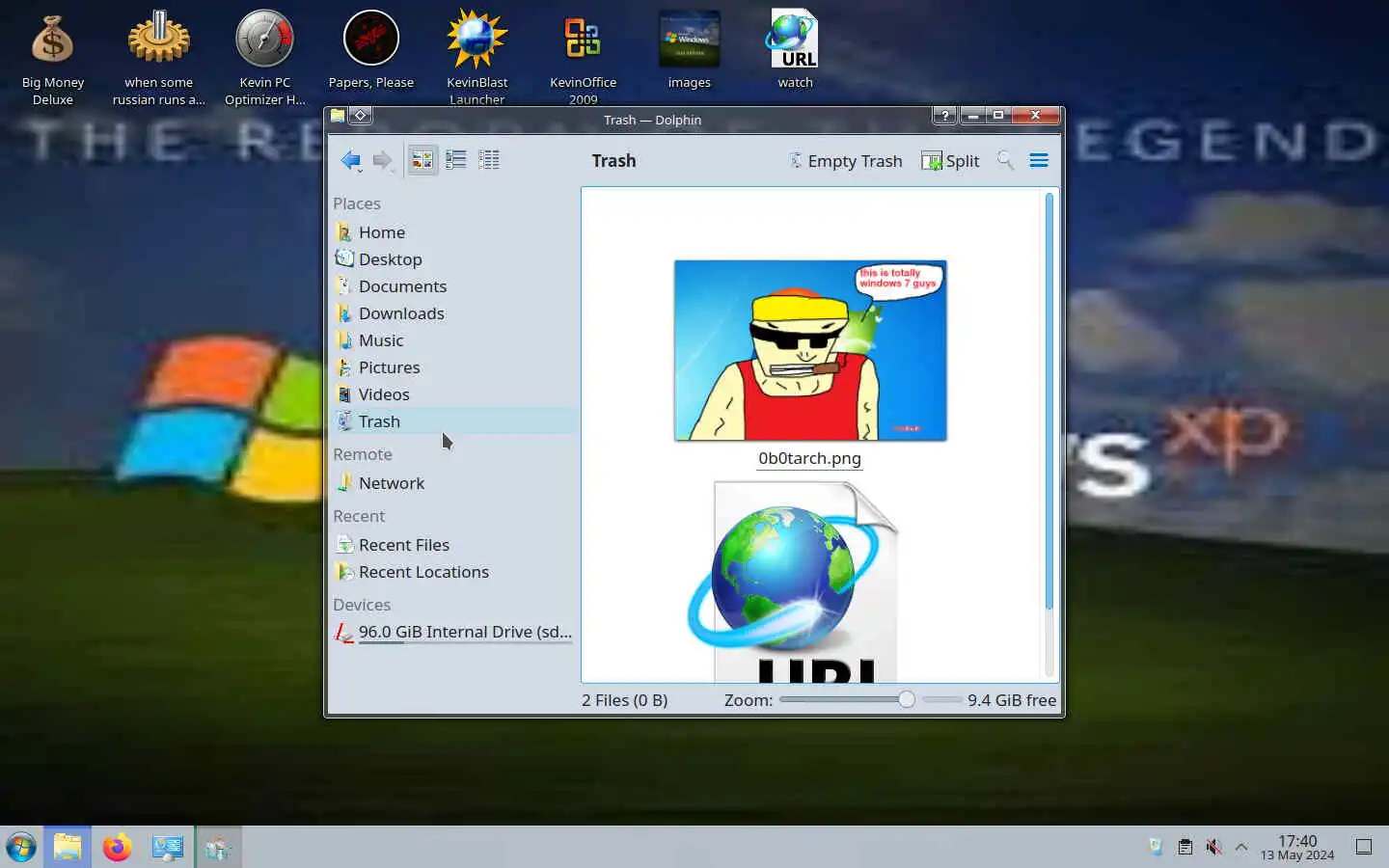The height and width of the screenshot is (868, 1389).
Task: Select Music in Places panel
Action: pyautogui.click(x=453, y=340)
